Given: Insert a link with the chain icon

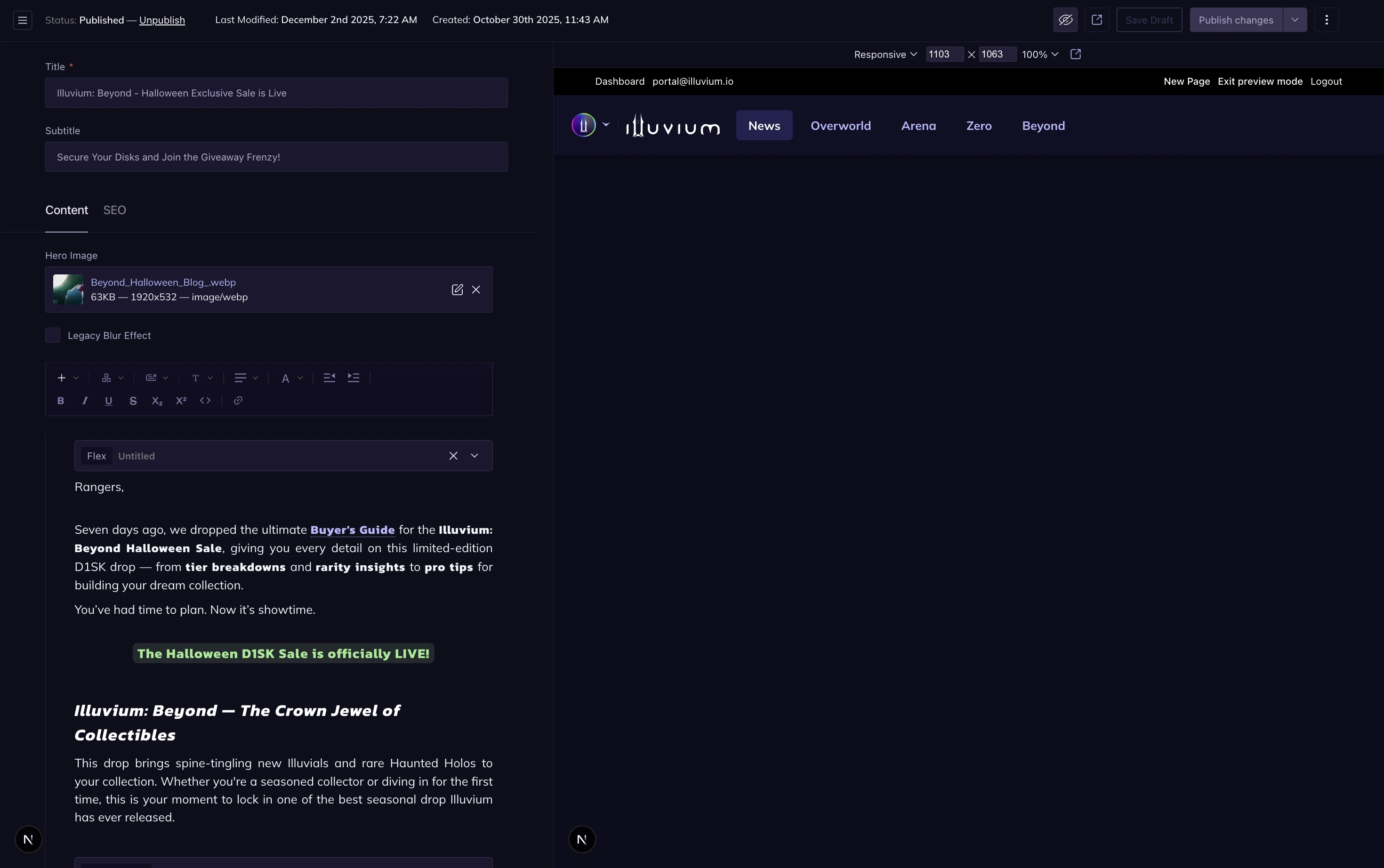Looking at the screenshot, I should pyautogui.click(x=238, y=401).
